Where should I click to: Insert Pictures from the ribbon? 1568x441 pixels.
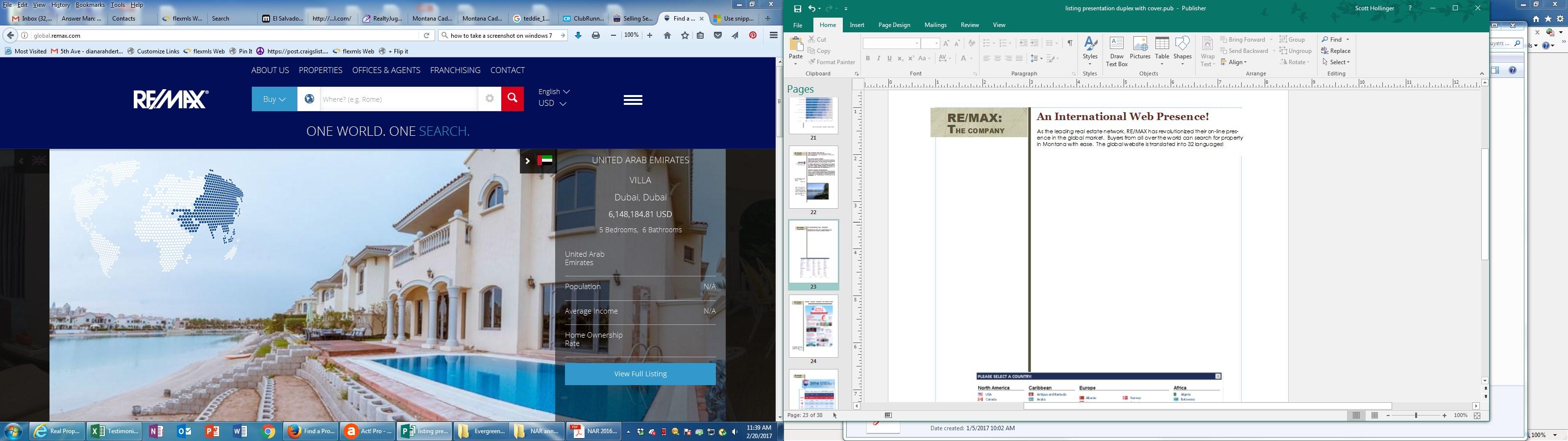1140,49
